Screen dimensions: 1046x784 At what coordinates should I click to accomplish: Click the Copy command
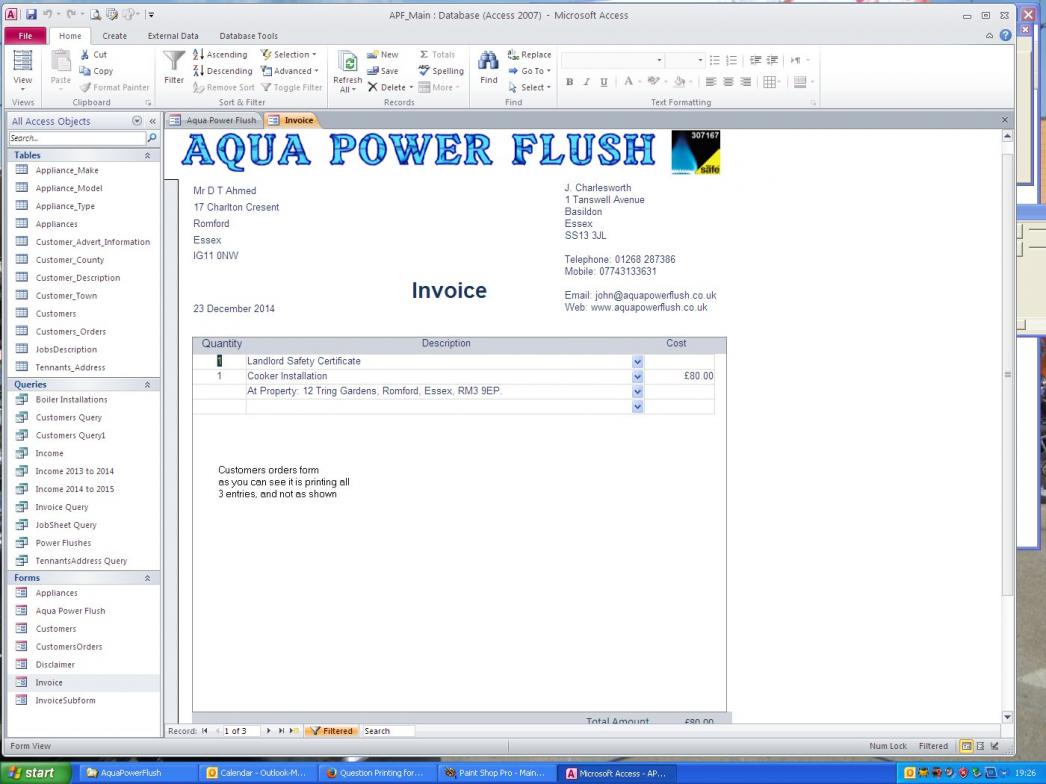point(96,71)
